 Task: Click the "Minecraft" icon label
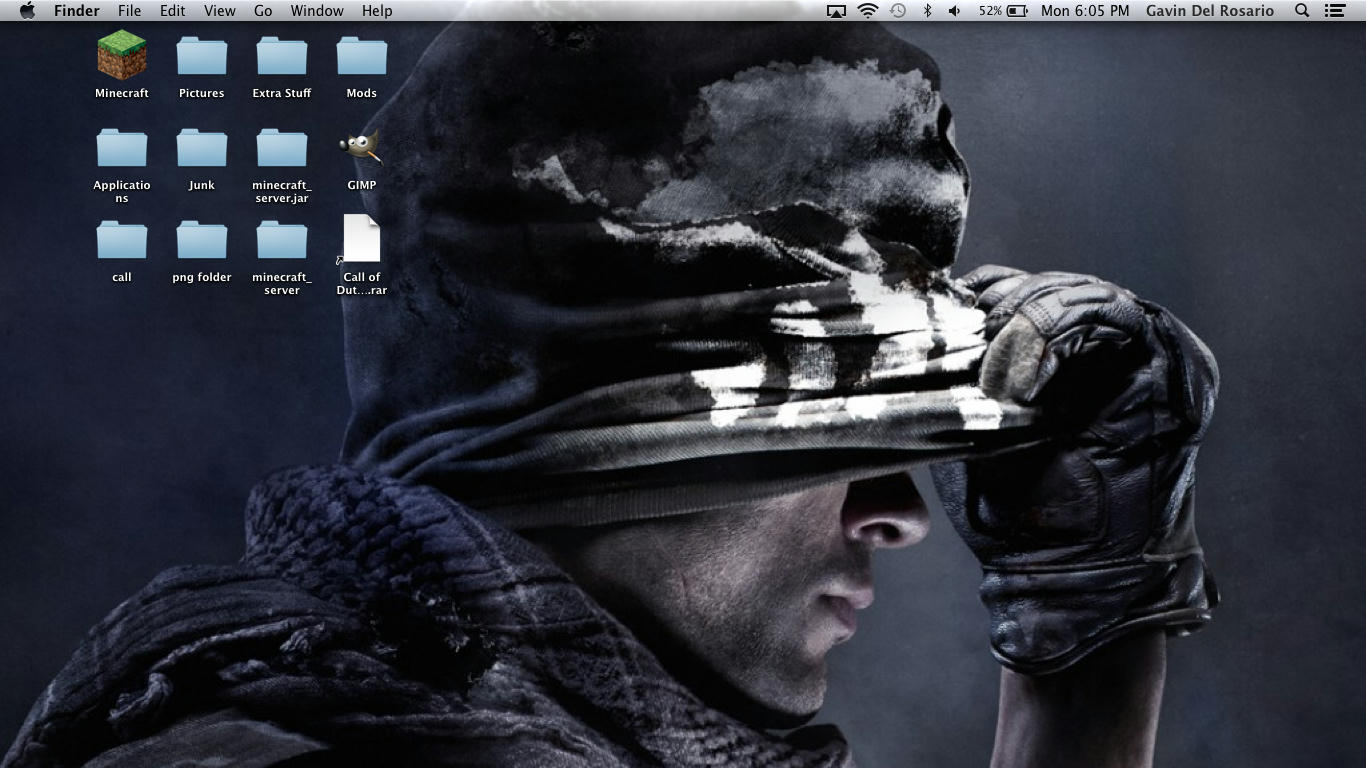[122, 93]
